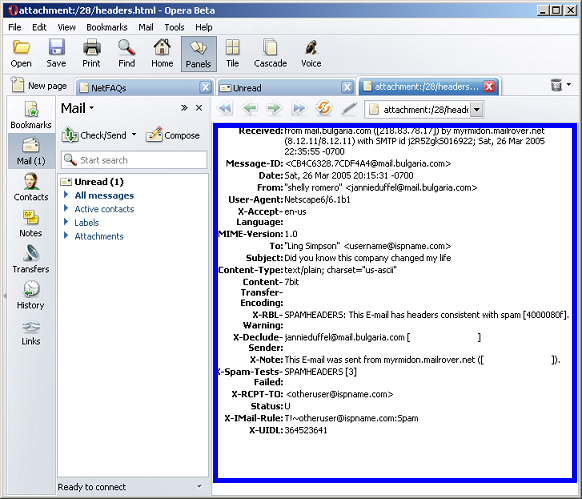
Task: Open the Labels link
Action: (86, 223)
